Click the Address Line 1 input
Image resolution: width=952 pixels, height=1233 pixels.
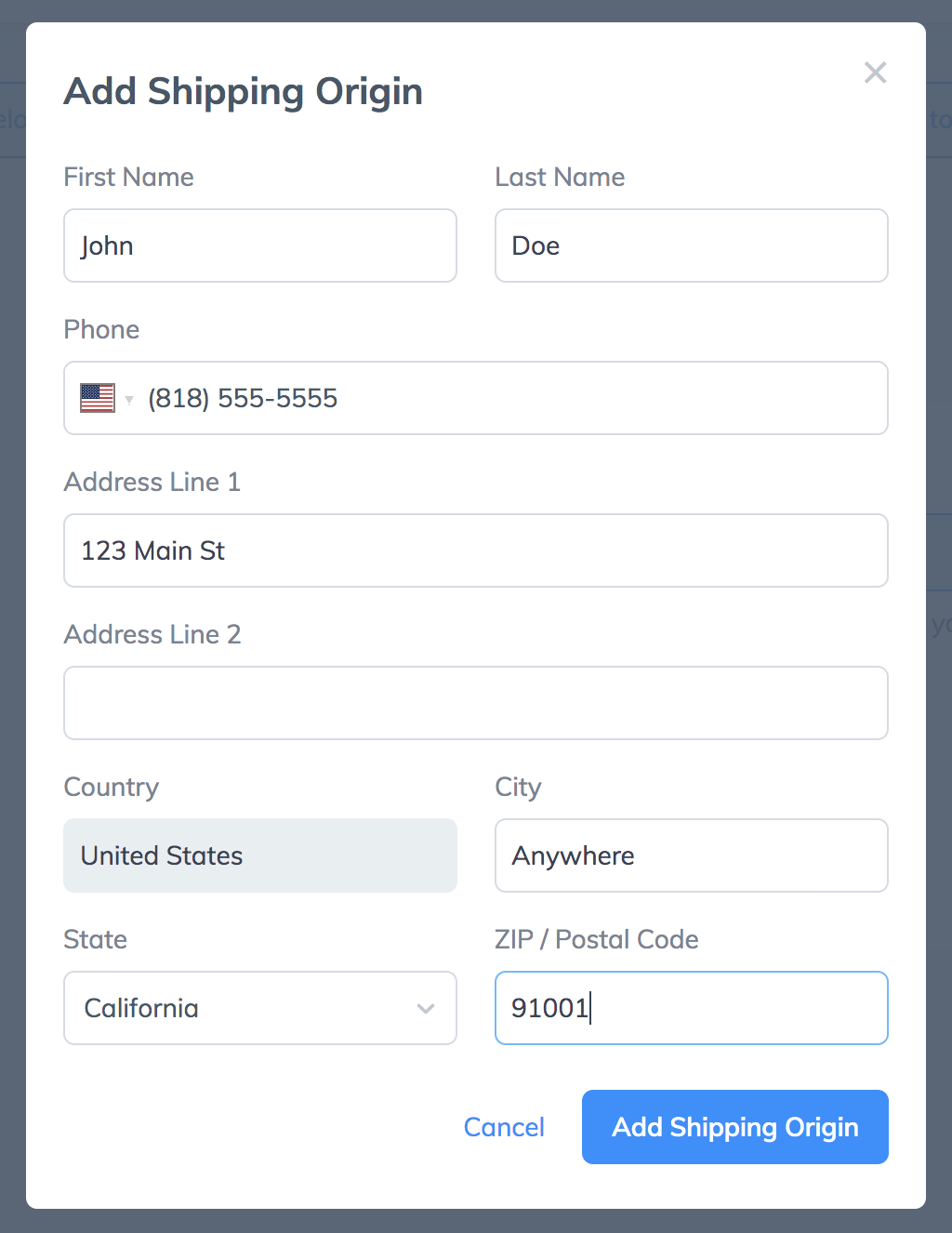(x=476, y=550)
